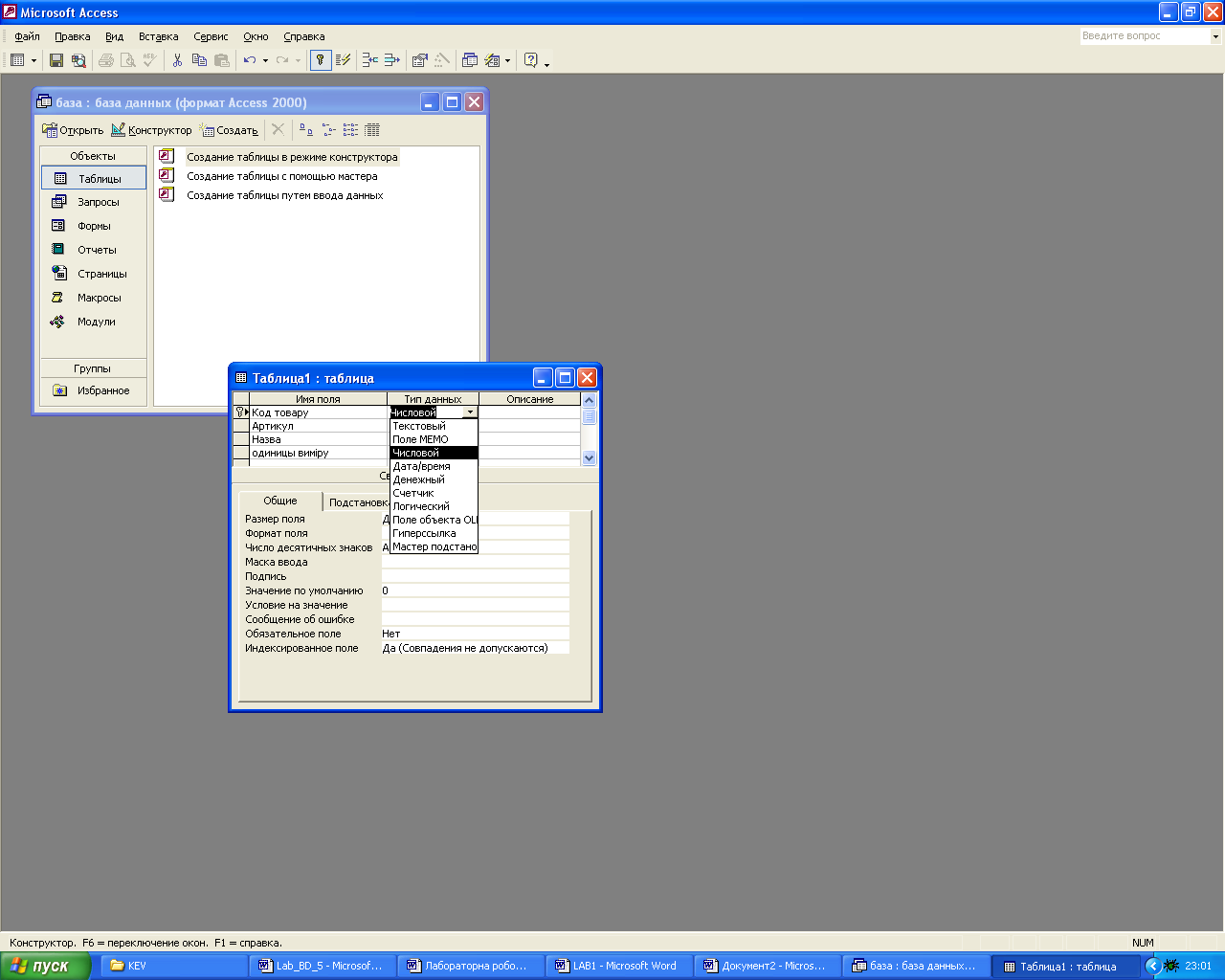1225x980 pixels.
Task: Click the Обязательное поле value 'Нет'
Action: point(475,634)
